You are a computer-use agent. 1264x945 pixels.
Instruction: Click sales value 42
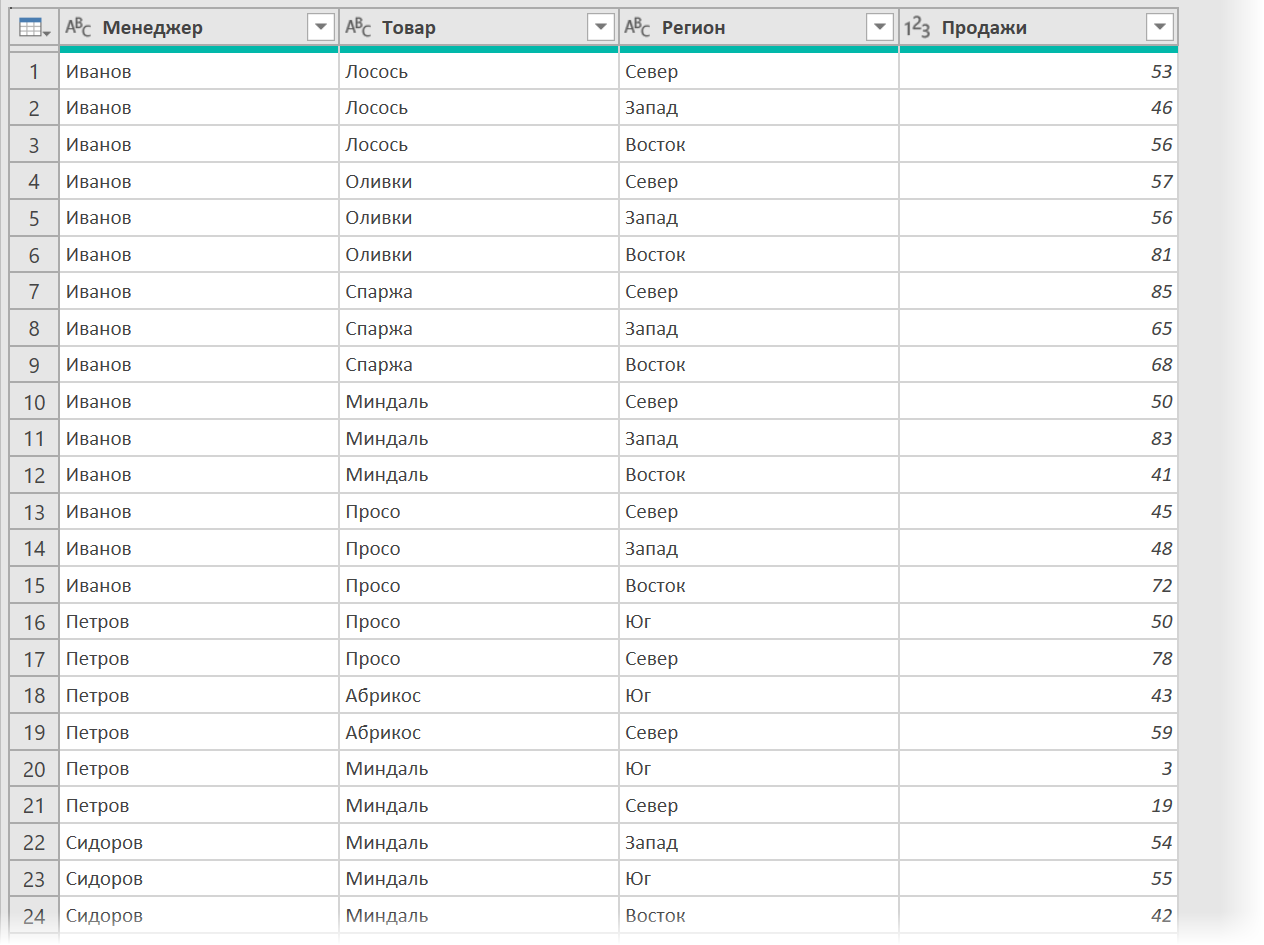coord(1038,916)
